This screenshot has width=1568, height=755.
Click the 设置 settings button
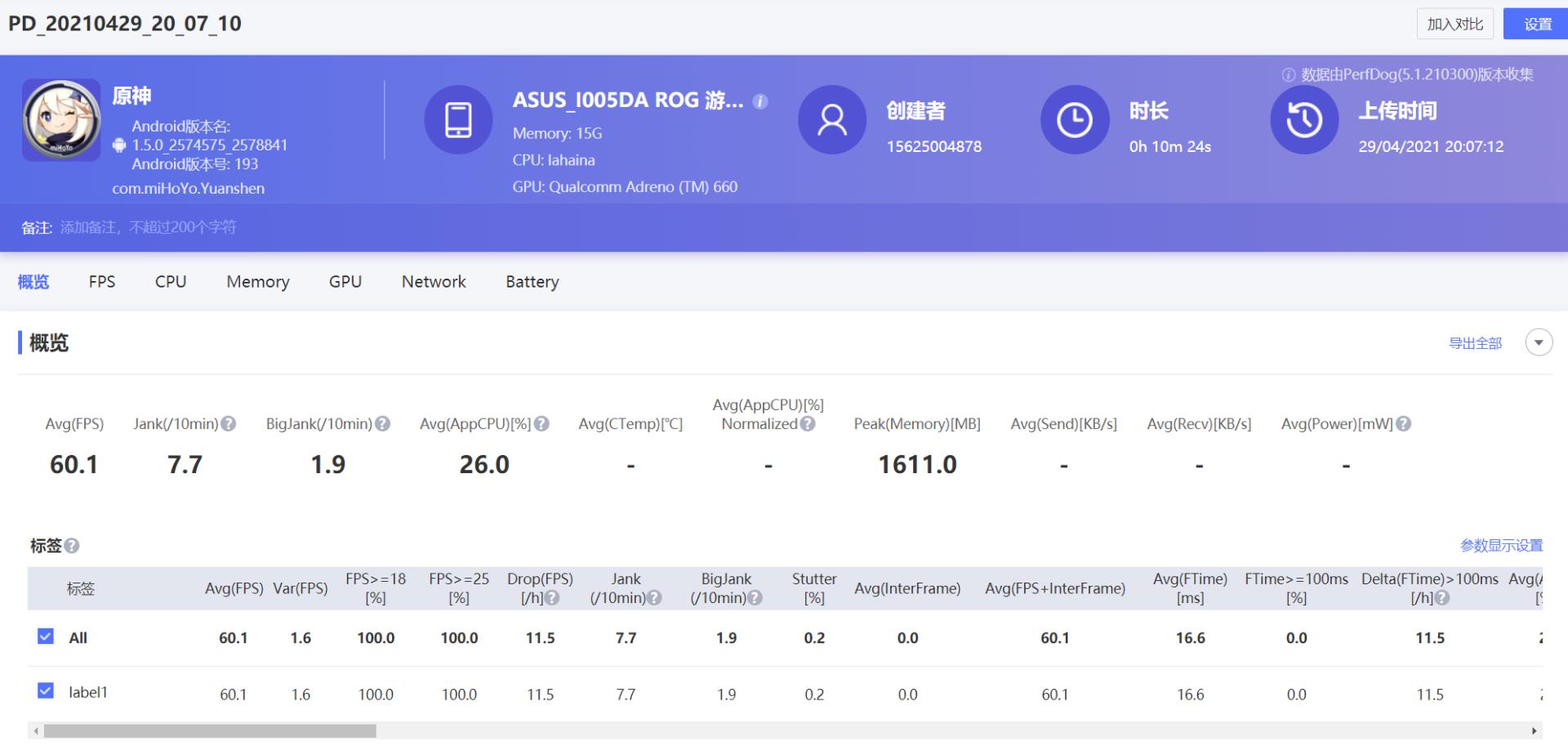pyautogui.click(x=1537, y=25)
